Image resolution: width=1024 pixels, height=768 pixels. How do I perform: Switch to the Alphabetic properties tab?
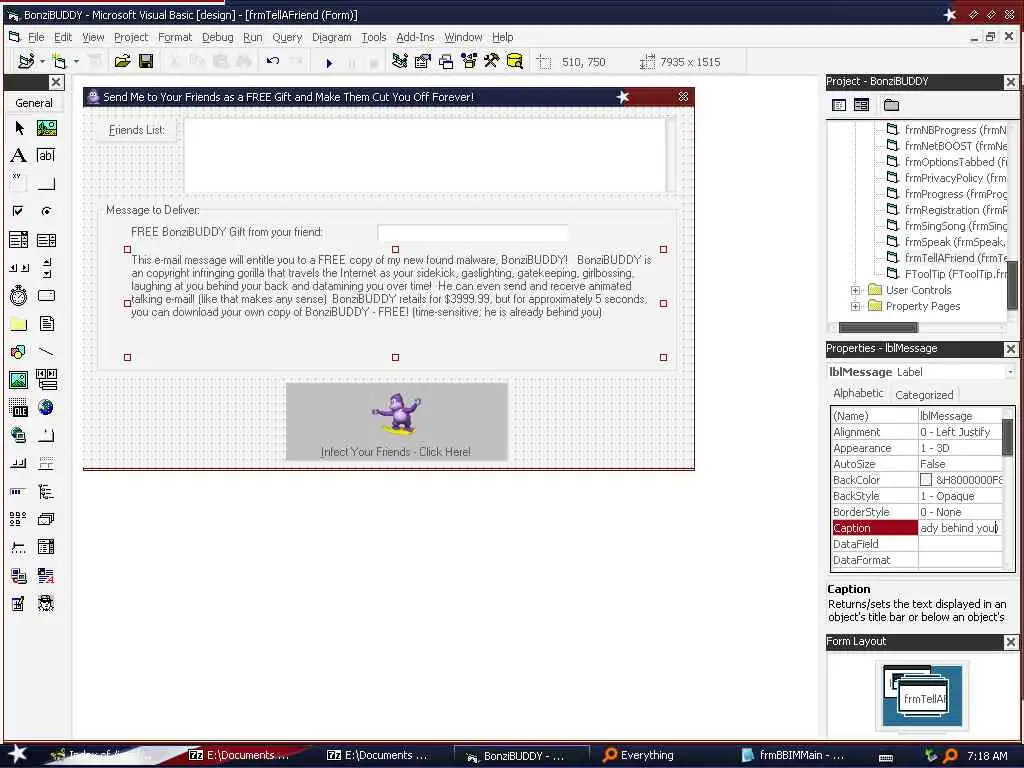(858, 393)
